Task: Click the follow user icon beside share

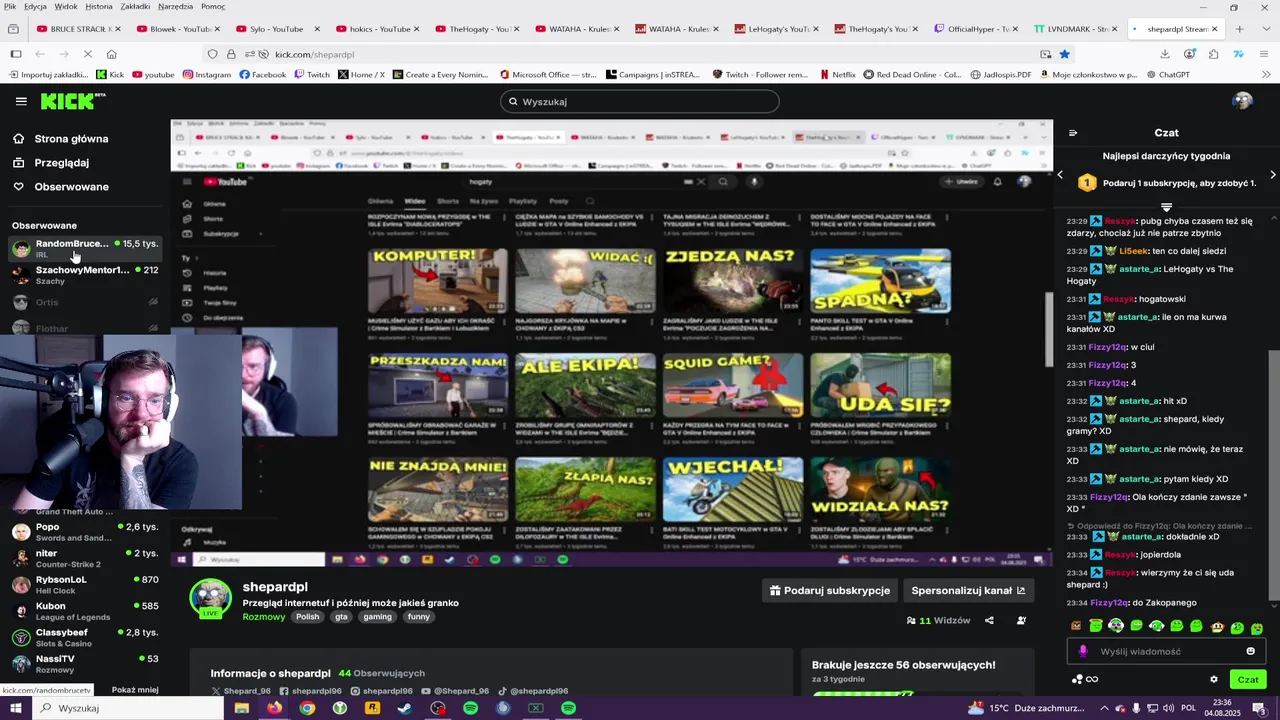Action: point(1021,621)
